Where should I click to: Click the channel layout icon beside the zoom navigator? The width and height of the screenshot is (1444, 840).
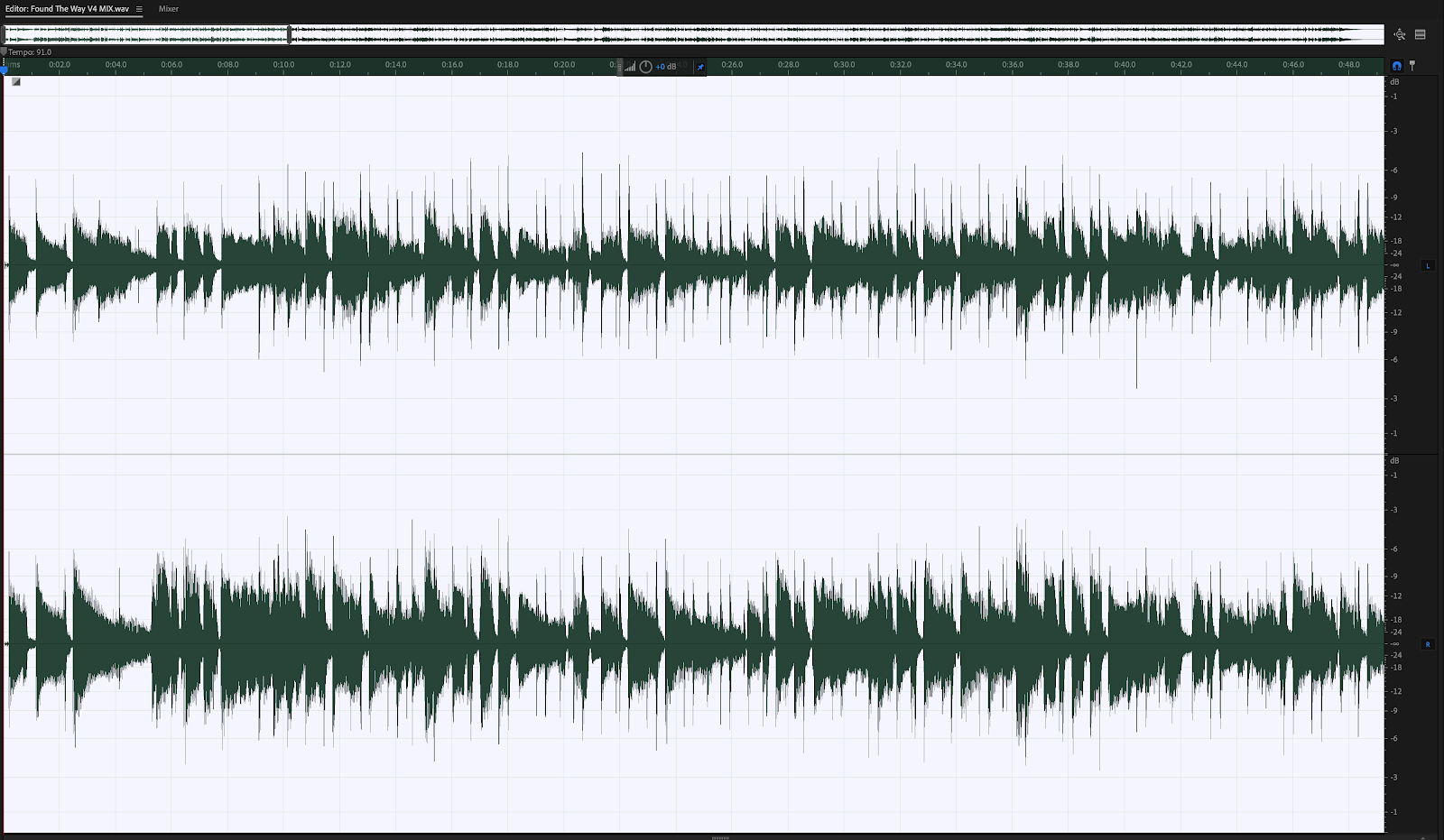tap(1421, 34)
